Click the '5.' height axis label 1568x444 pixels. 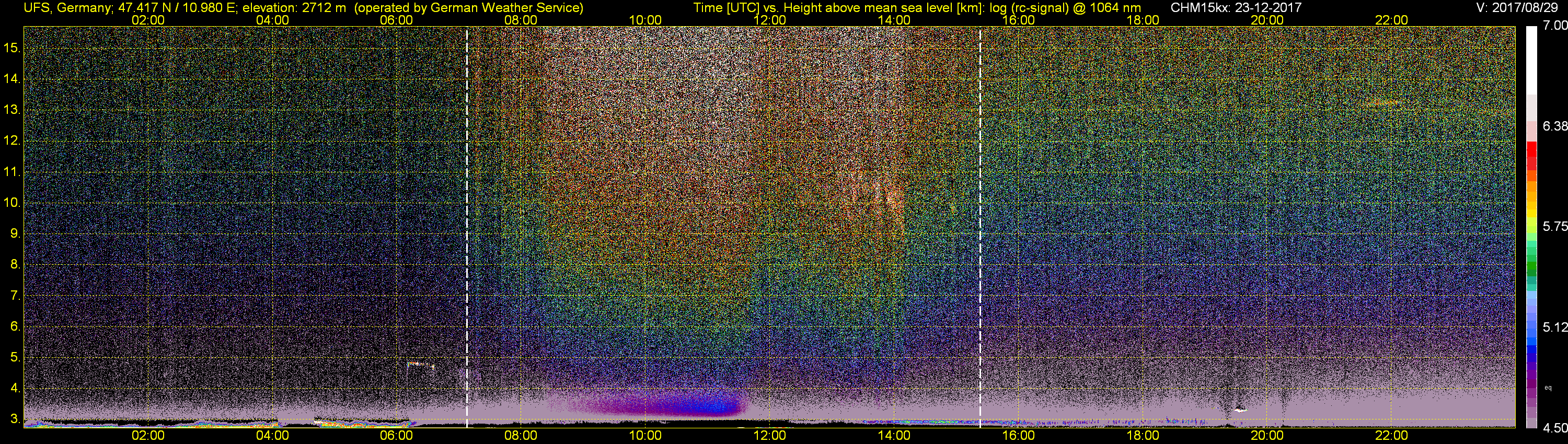tap(15, 357)
